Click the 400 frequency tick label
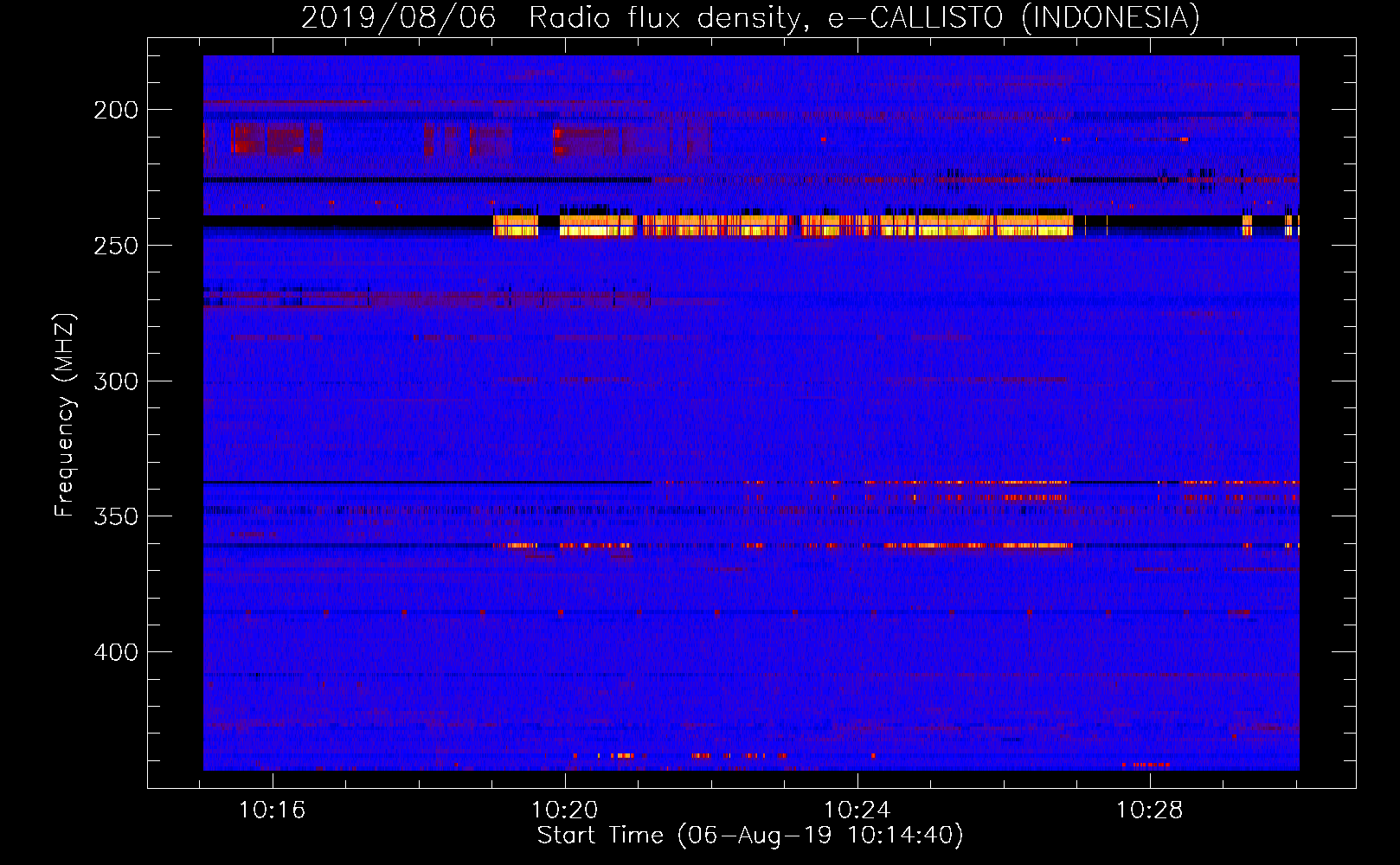Screen dimensions: 1400x865 click(116, 652)
